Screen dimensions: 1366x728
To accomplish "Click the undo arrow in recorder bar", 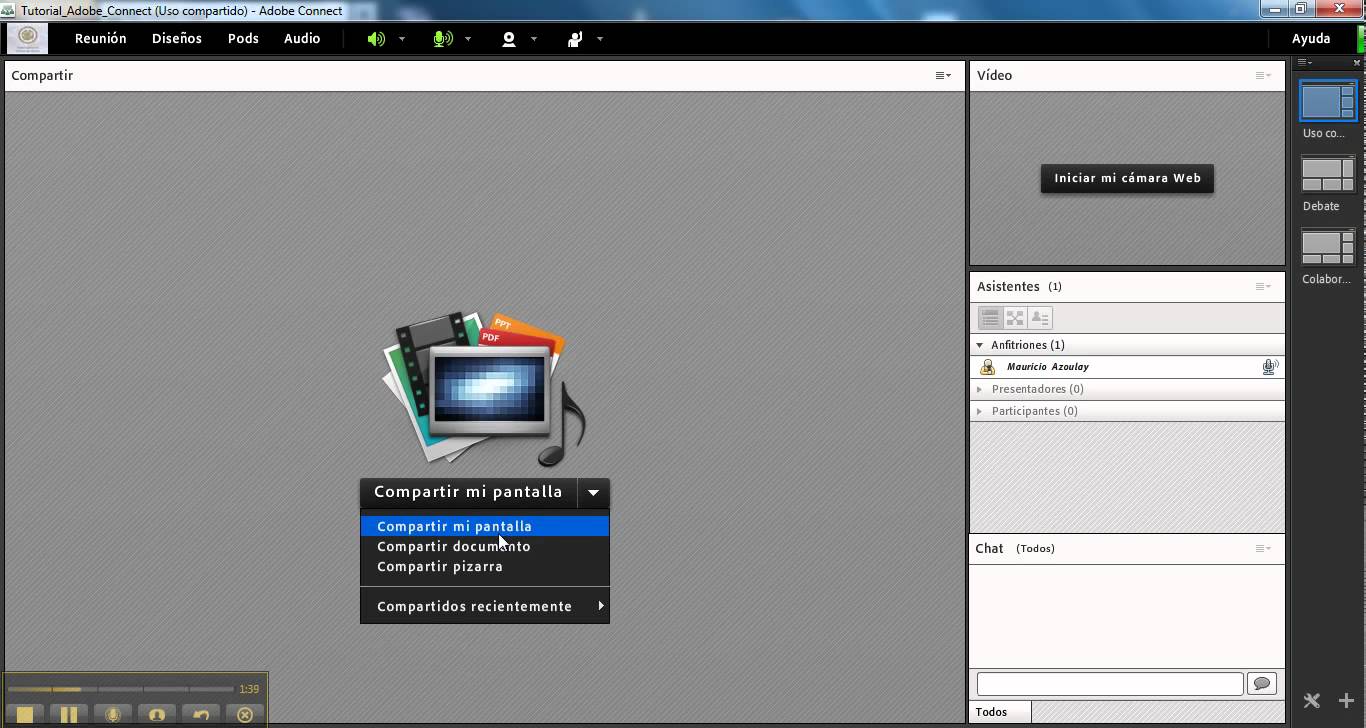I will [201, 715].
